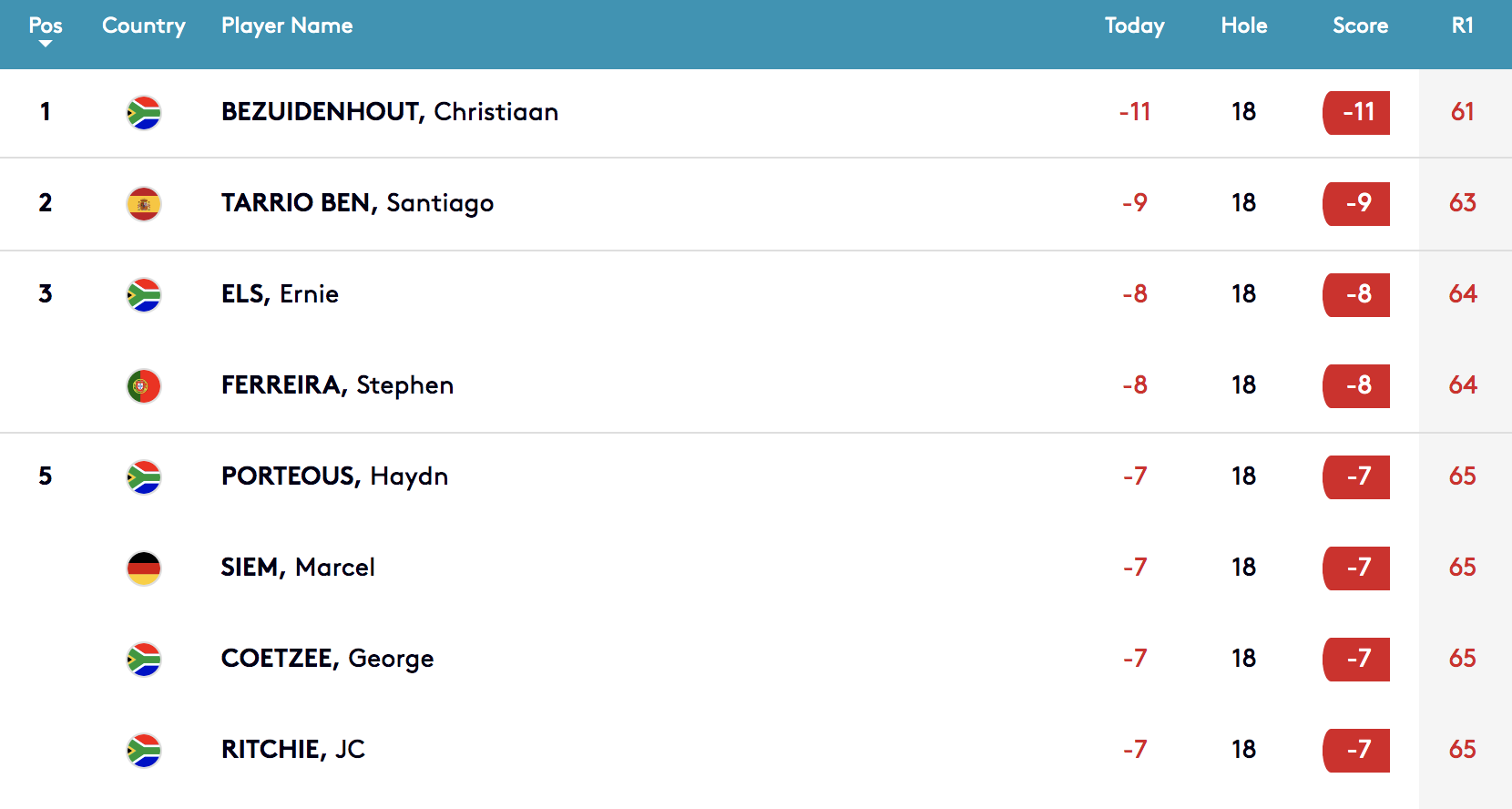Image resolution: width=1512 pixels, height=809 pixels.
Task: Click the flag icon beside Ernie Els
Action: click(144, 295)
